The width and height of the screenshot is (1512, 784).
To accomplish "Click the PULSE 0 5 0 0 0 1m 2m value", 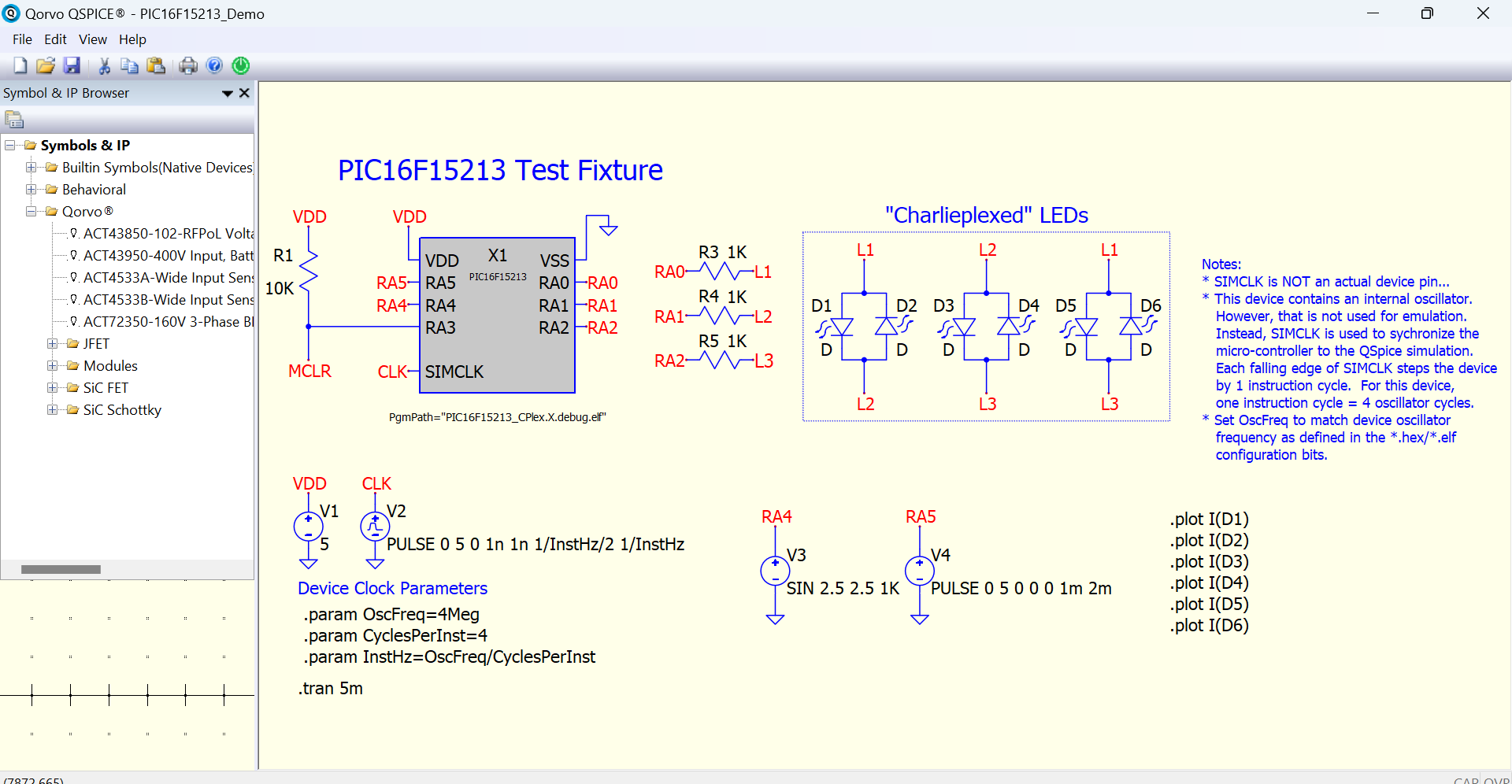I will (x=1021, y=588).
